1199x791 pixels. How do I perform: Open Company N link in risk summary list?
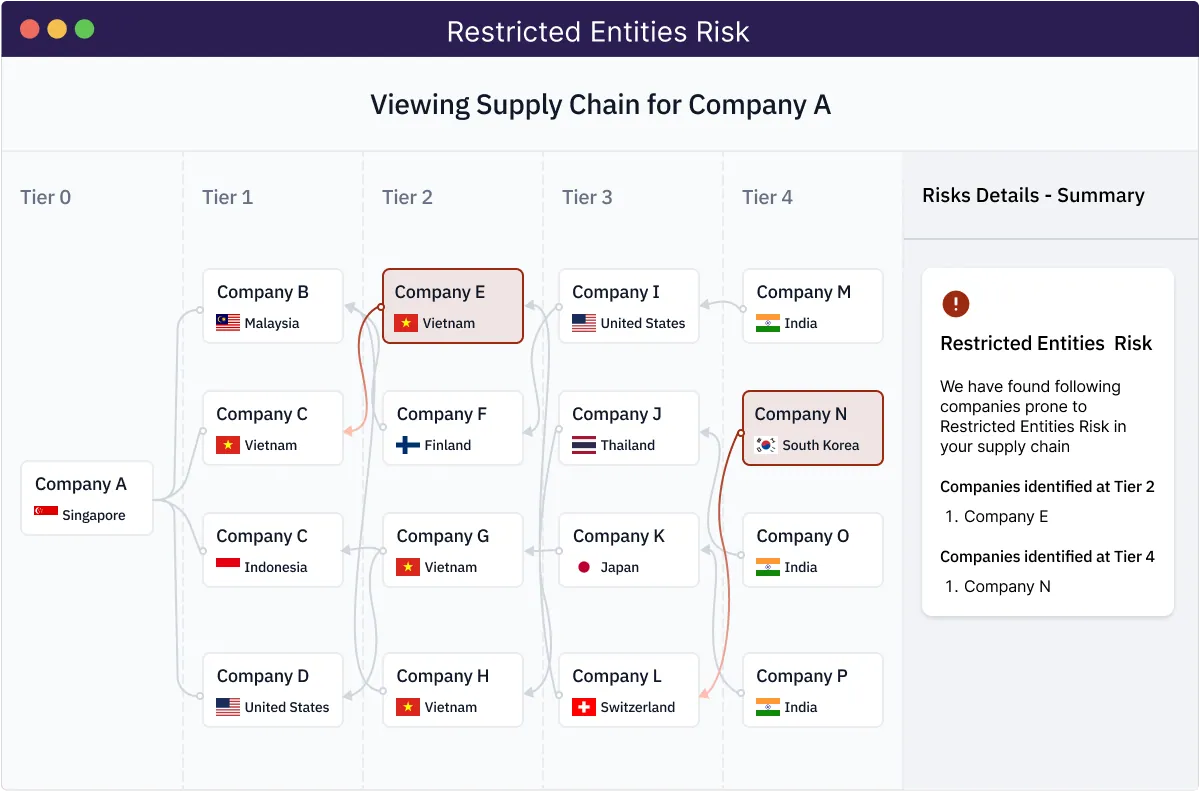coord(1007,587)
